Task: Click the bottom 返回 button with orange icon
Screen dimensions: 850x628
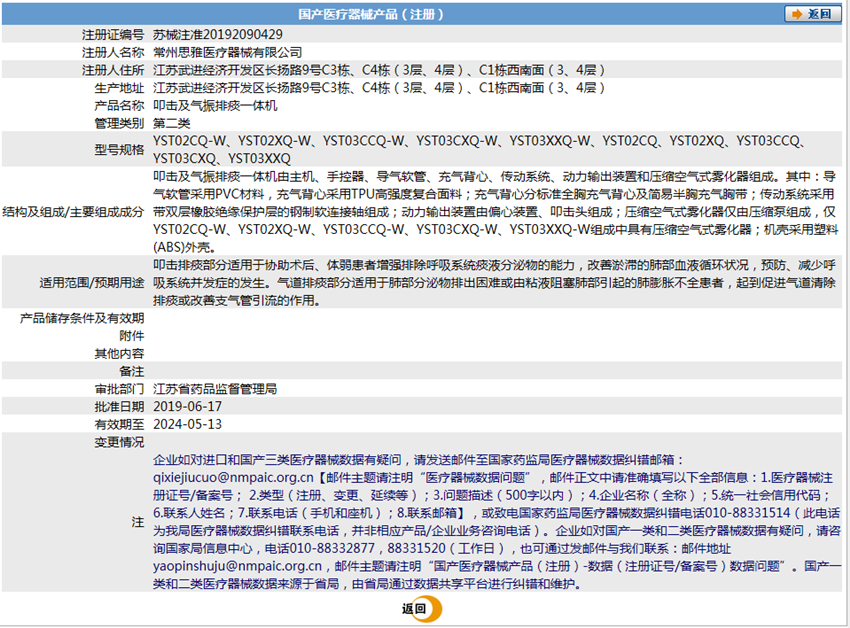Action: point(422,609)
